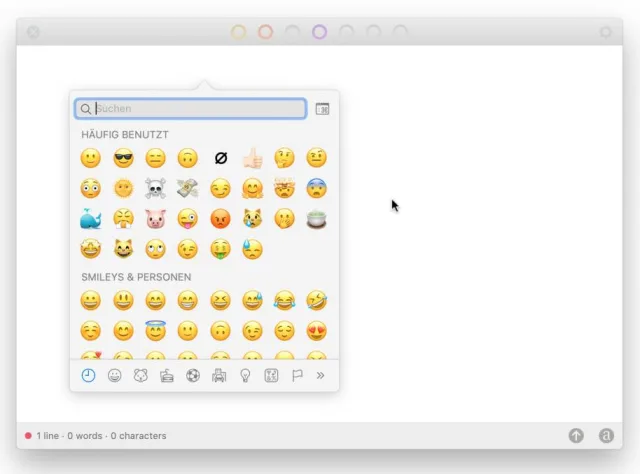640x474 pixels.
Task: Show more categories with double chevron
Action: coord(320,375)
